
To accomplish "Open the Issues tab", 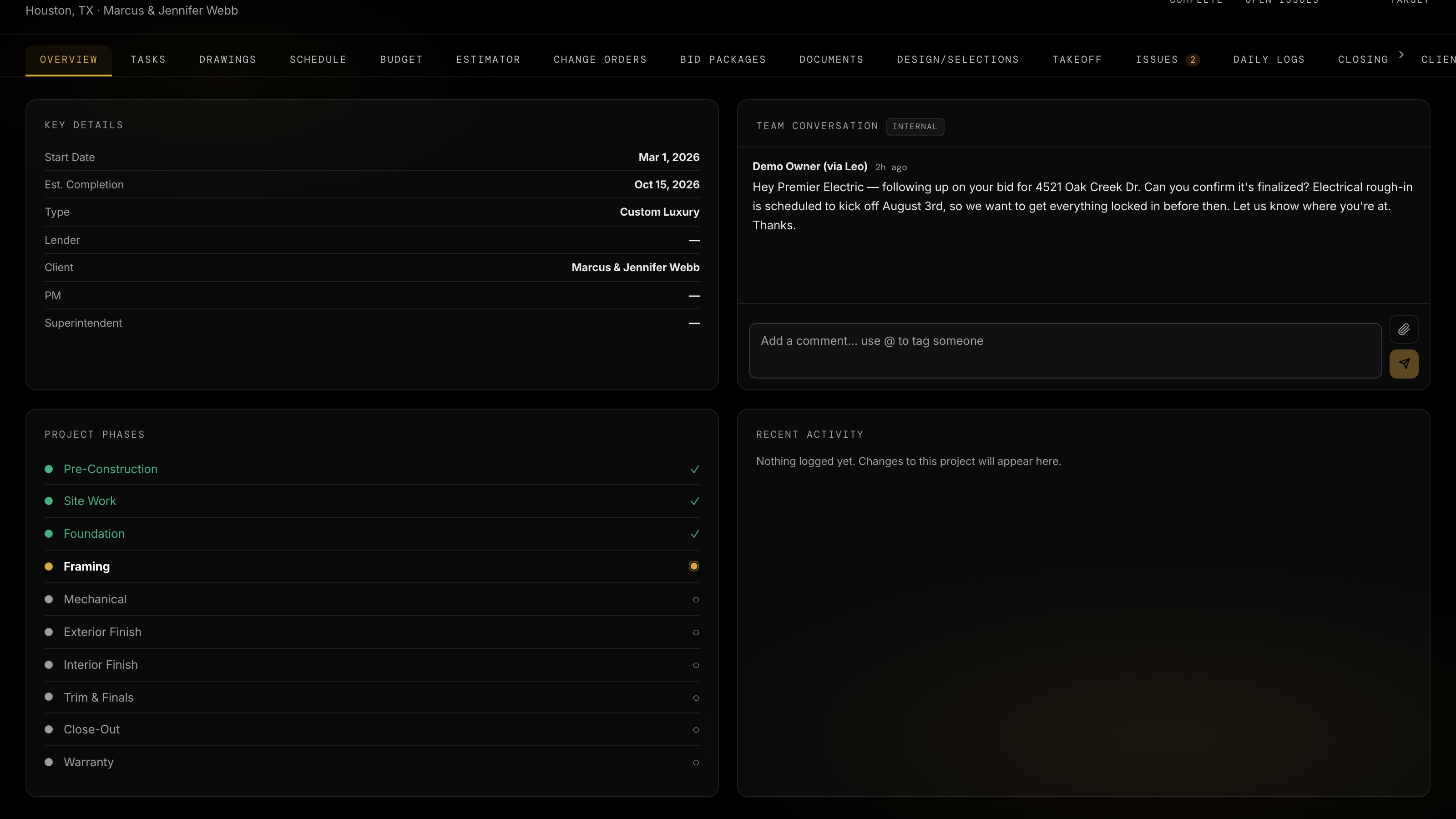I will 1168,60.
